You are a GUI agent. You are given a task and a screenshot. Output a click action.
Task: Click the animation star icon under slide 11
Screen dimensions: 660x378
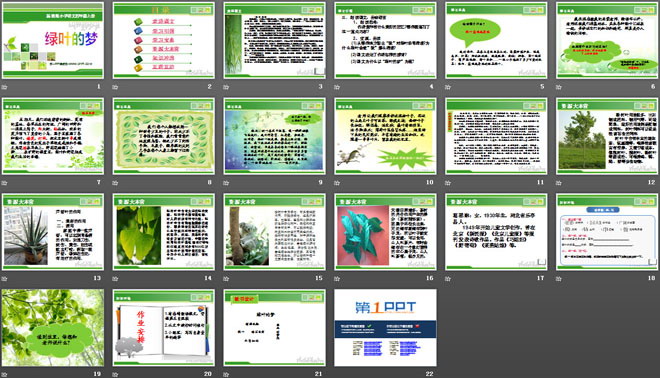[x=448, y=183]
